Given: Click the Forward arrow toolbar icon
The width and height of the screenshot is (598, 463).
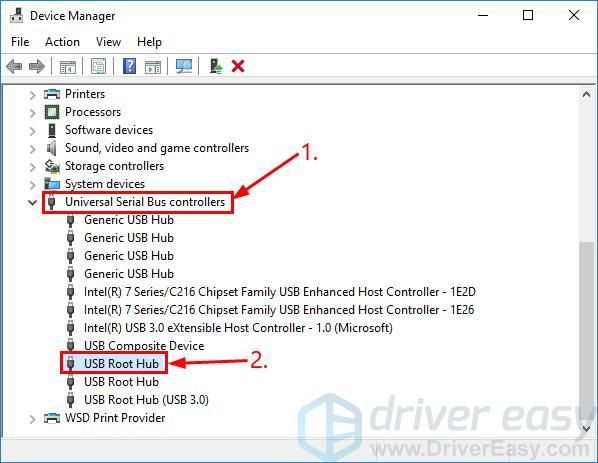Looking at the screenshot, I should click(x=37, y=67).
